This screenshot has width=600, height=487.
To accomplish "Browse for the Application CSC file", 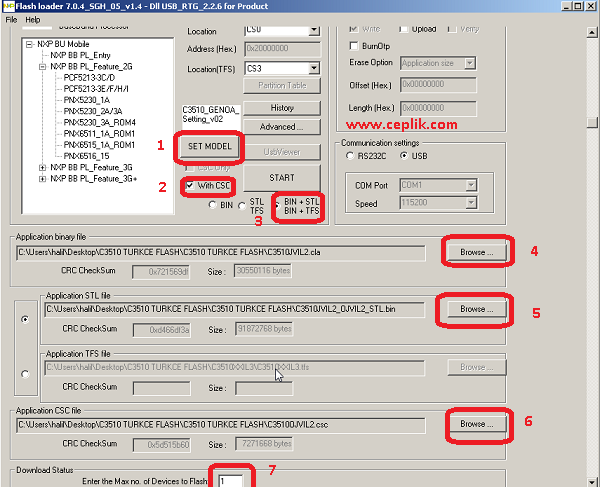I will click(477, 424).
